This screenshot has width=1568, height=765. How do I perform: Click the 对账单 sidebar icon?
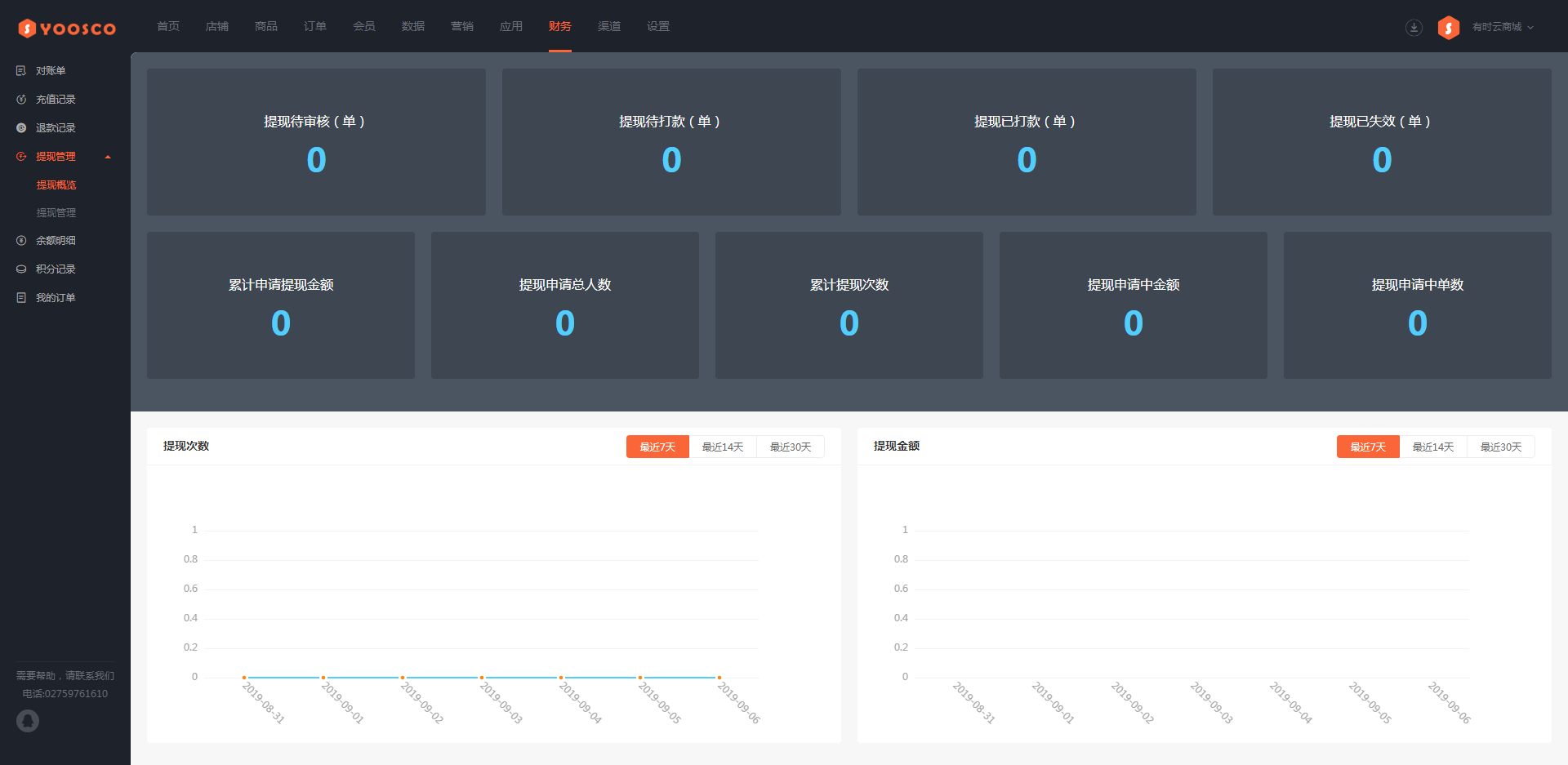[21, 71]
